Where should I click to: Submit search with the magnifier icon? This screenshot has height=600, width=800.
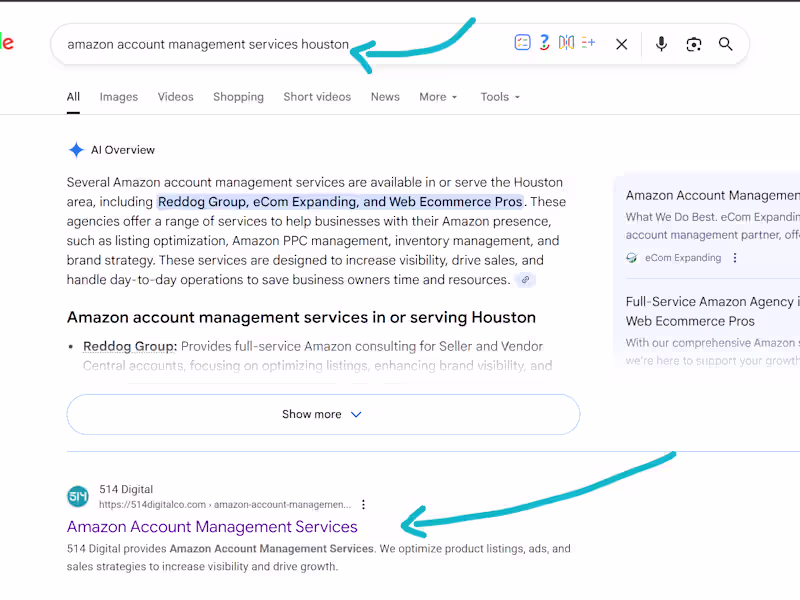(726, 44)
